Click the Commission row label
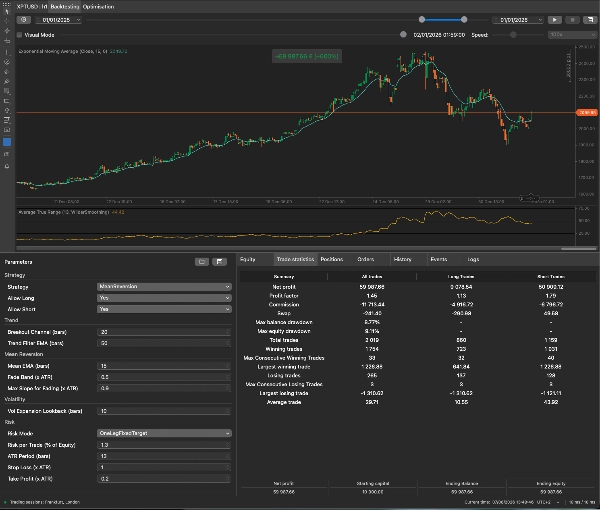Viewport: 600px width, 510px height. (284, 305)
